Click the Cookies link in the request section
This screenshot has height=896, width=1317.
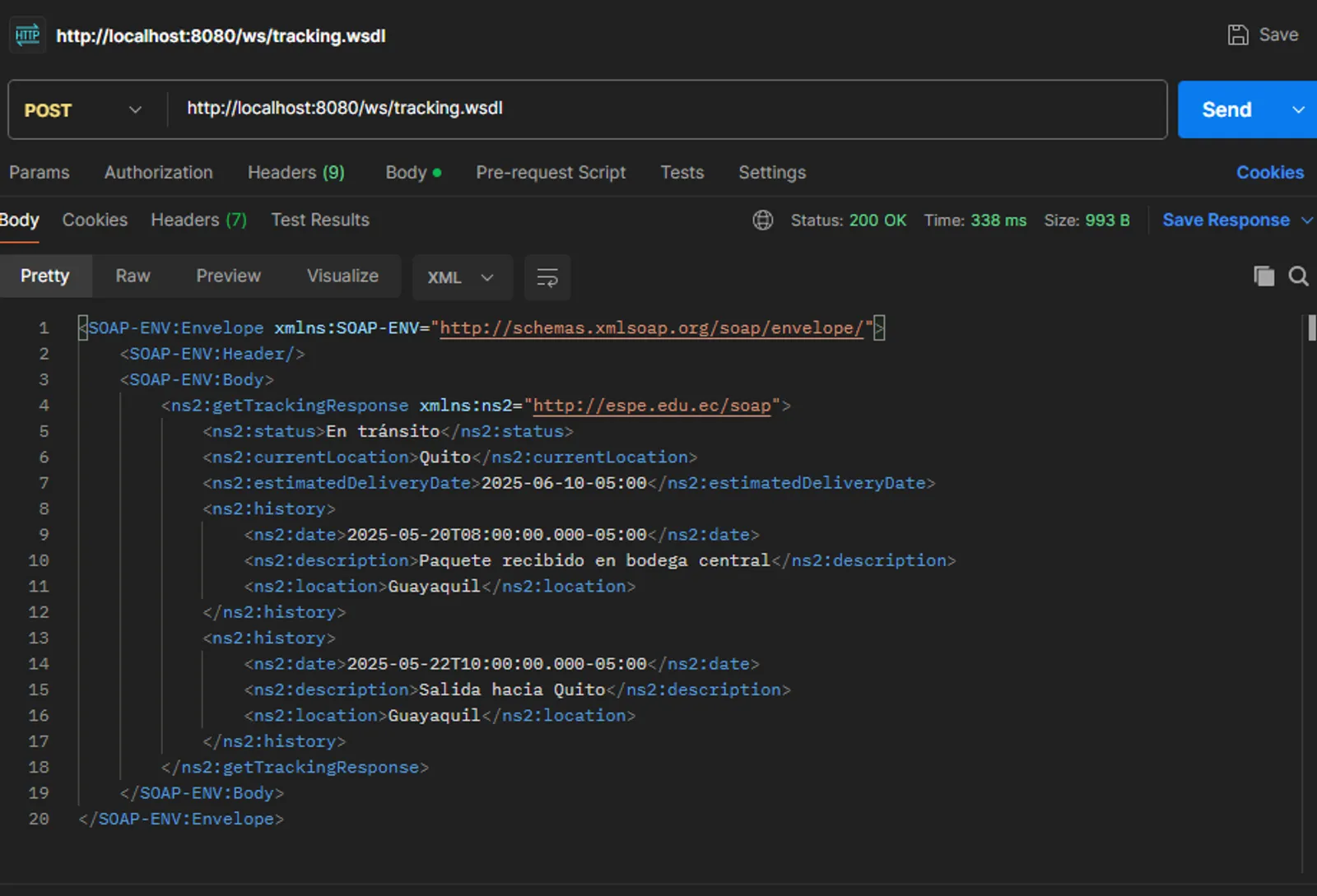pos(1269,172)
